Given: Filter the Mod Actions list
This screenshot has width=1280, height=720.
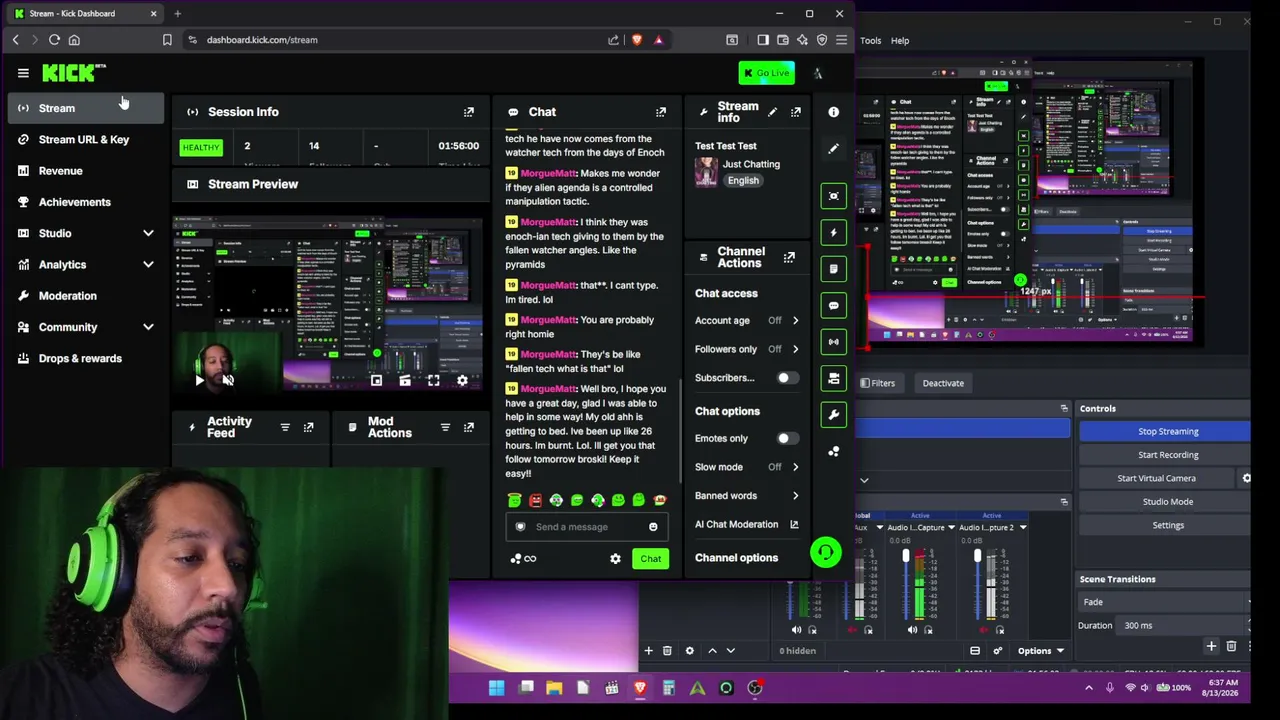Looking at the screenshot, I should click(445, 428).
